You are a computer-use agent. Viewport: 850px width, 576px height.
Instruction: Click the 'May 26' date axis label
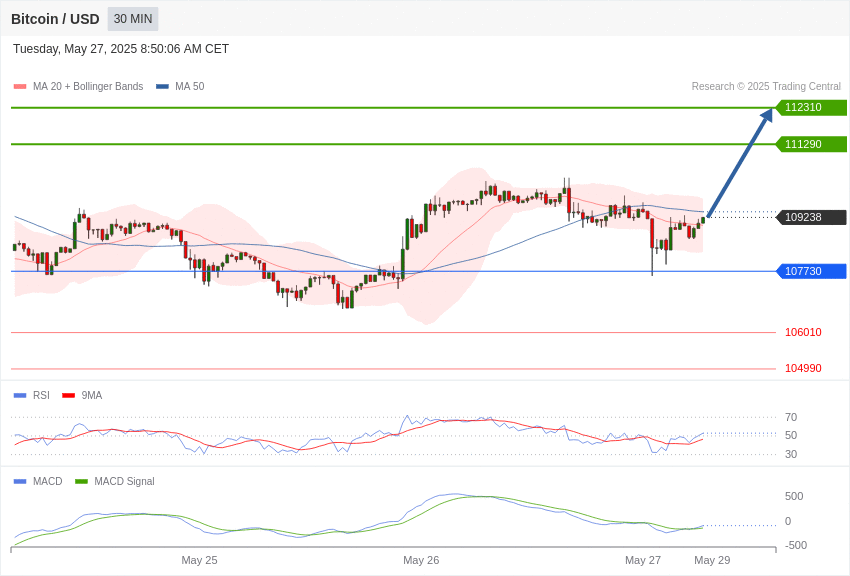421,560
